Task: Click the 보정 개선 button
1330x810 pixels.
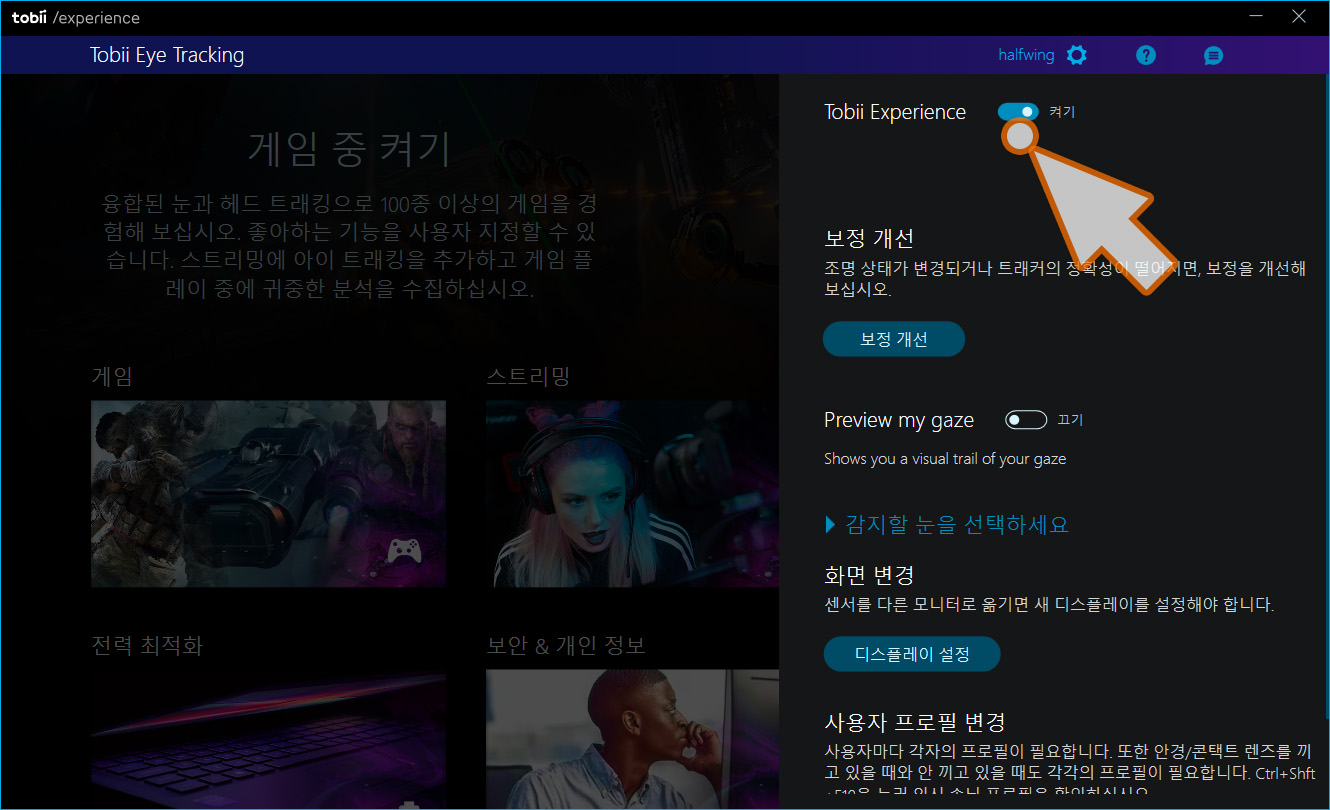Action: click(894, 339)
